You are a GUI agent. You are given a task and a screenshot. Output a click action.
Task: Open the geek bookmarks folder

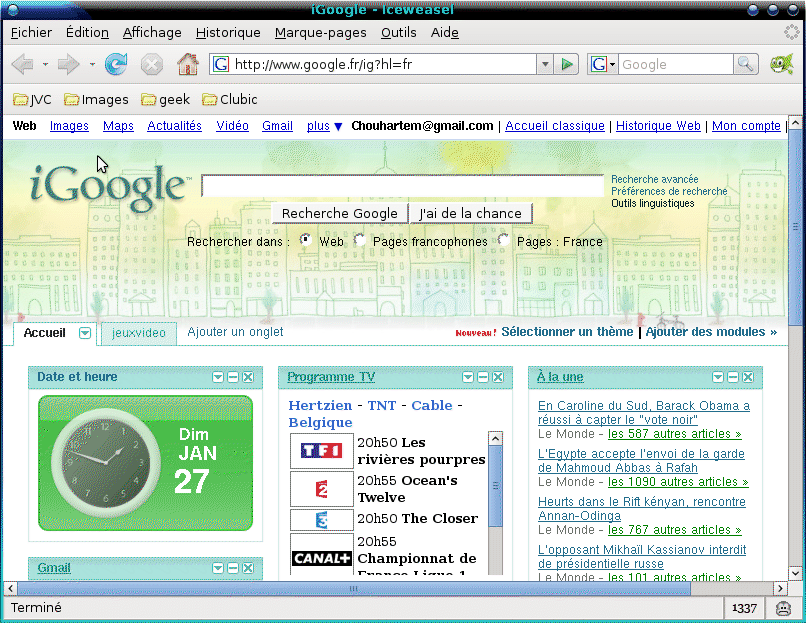[166, 99]
